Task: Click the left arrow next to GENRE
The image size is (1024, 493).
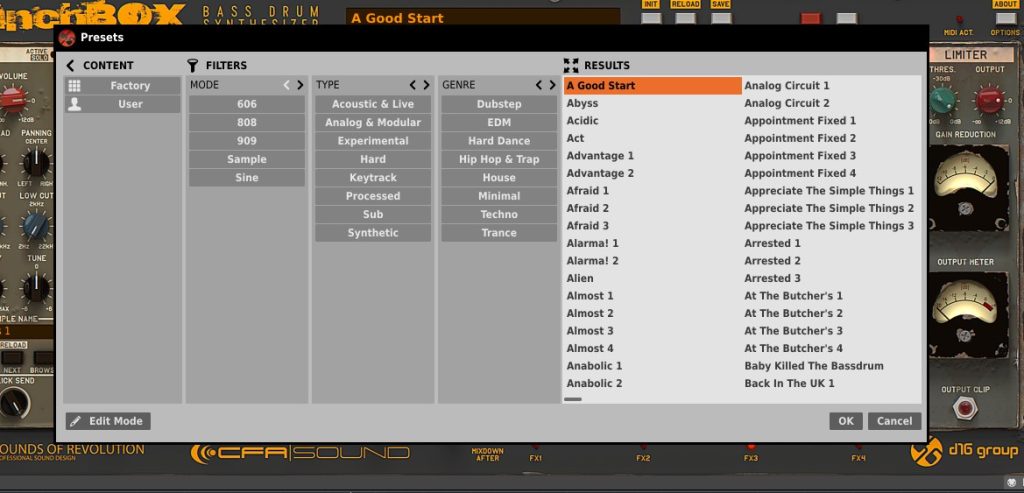Action: (538, 85)
